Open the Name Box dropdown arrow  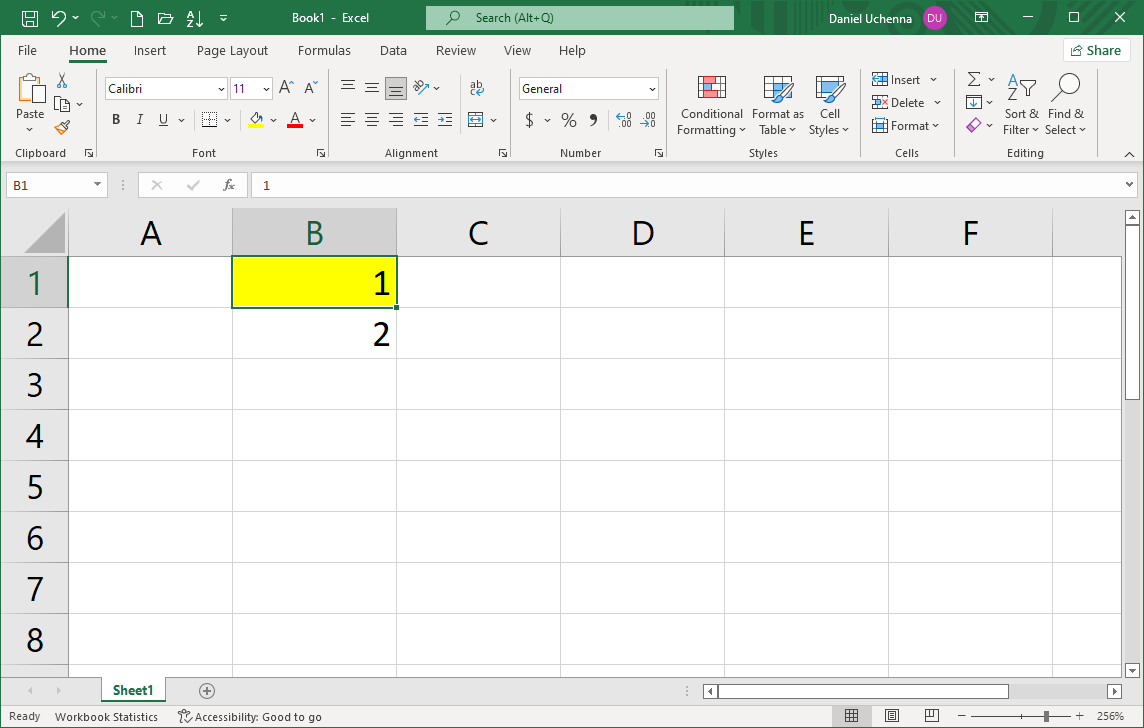click(97, 185)
